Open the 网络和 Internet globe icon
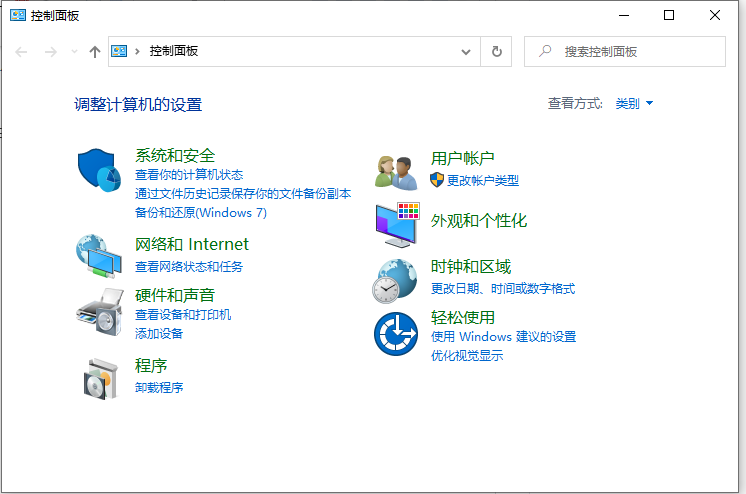The width and height of the screenshot is (746, 494). [x=99, y=256]
